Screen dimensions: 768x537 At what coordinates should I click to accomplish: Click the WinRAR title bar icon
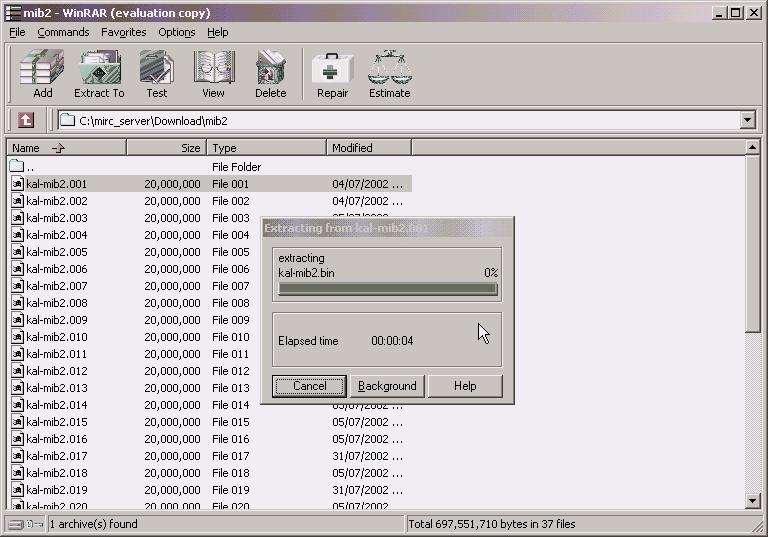(13, 13)
